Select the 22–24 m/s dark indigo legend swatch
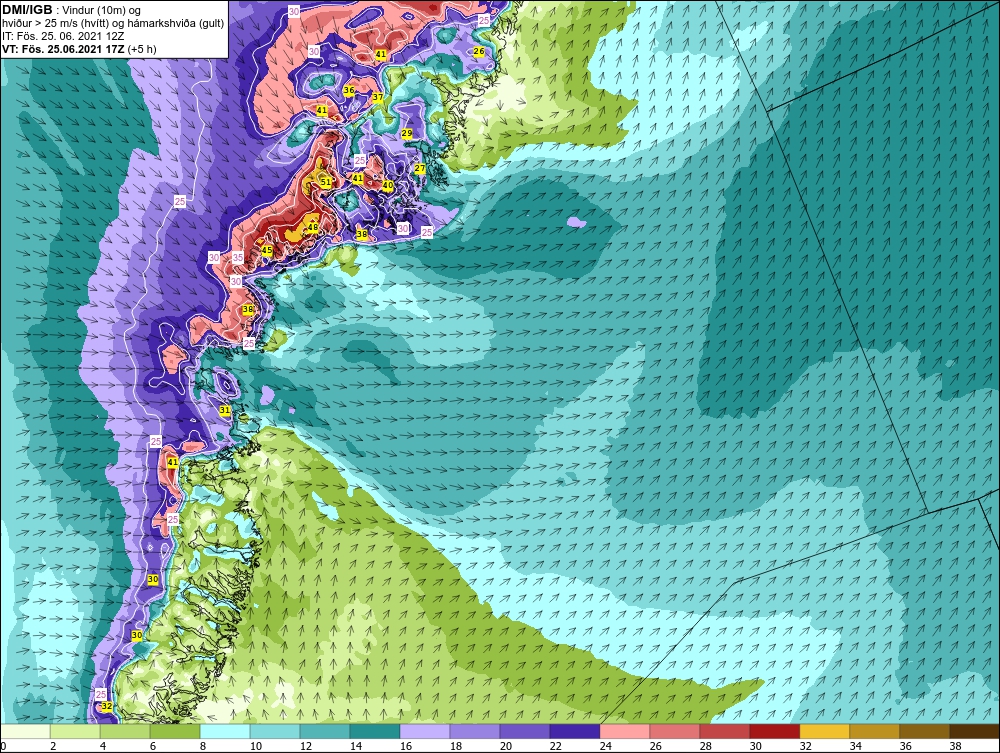The width and height of the screenshot is (1000, 753). point(575,731)
